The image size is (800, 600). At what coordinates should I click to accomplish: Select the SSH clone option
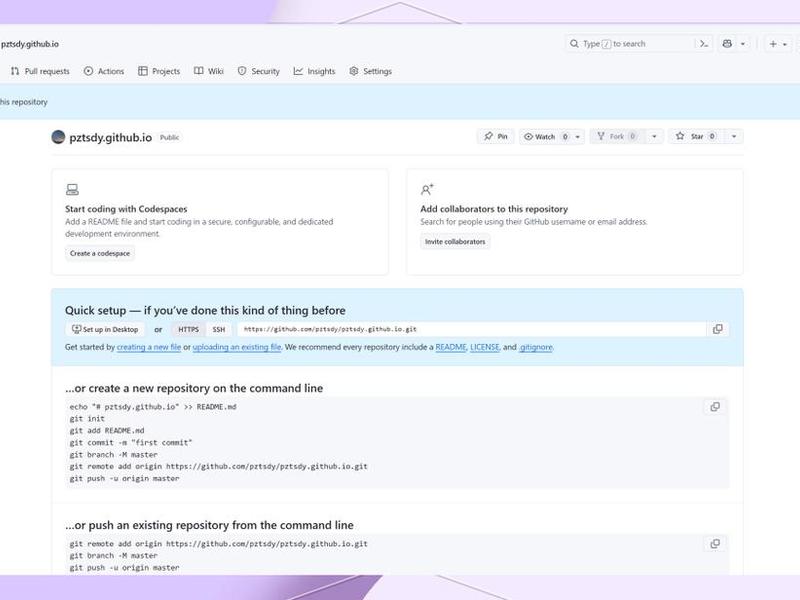tap(219, 329)
